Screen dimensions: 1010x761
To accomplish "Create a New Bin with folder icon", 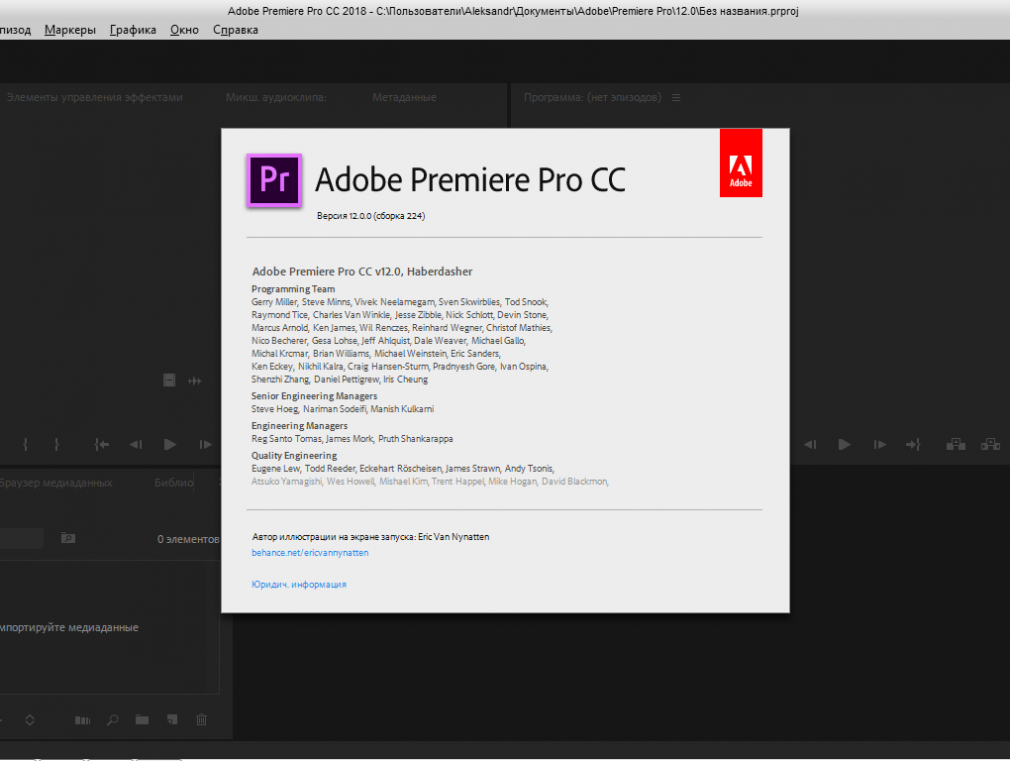I will (x=142, y=720).
